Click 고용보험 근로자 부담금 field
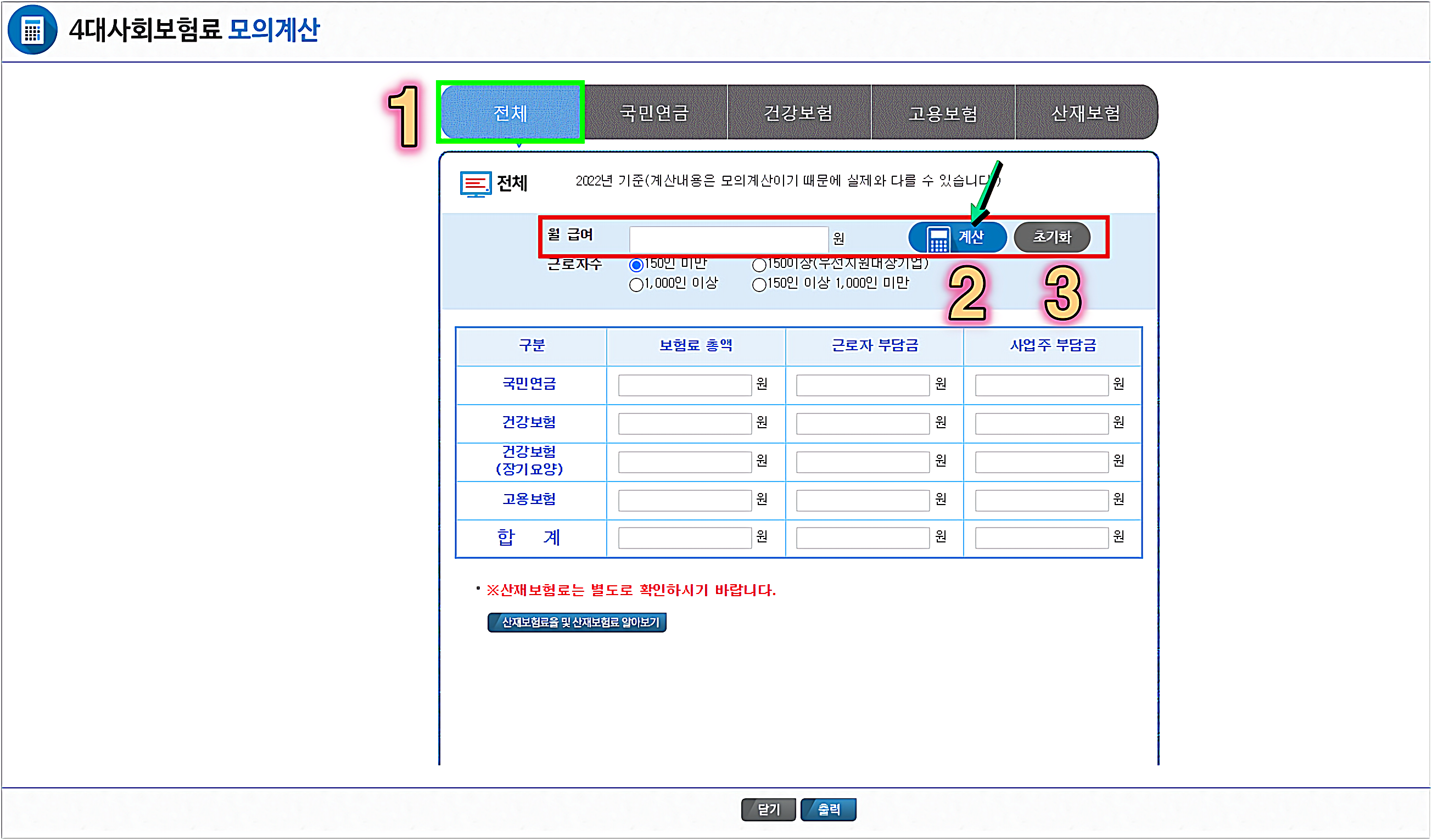 [x=862, y=500]
